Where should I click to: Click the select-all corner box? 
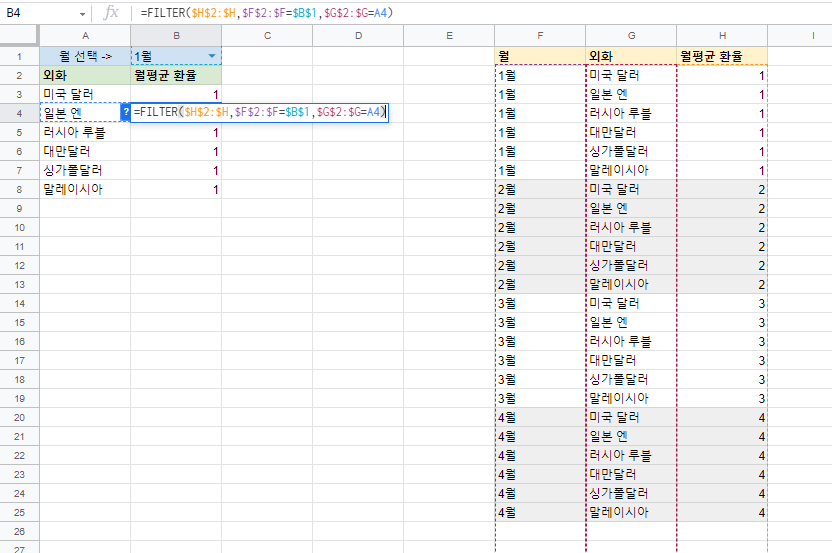20,36
